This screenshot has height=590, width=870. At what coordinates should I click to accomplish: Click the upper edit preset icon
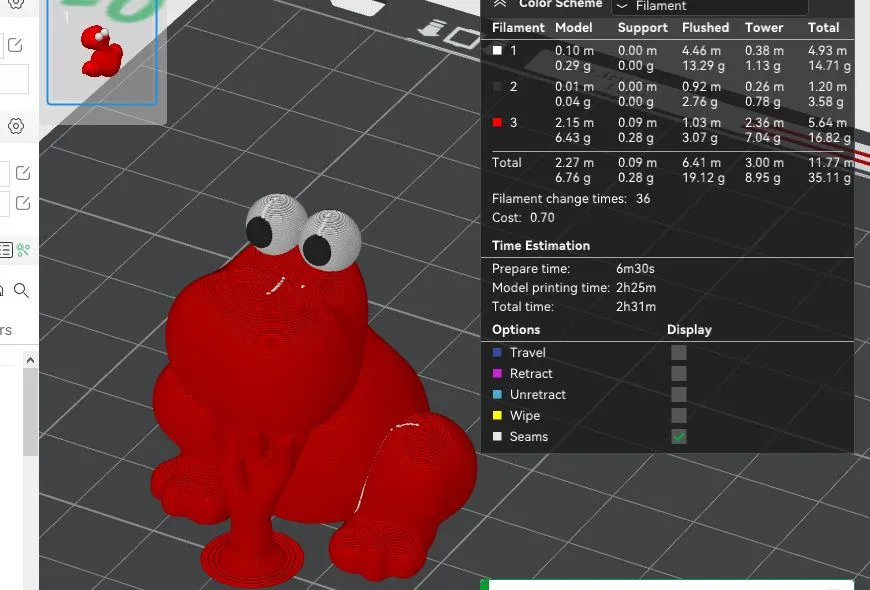22,173
